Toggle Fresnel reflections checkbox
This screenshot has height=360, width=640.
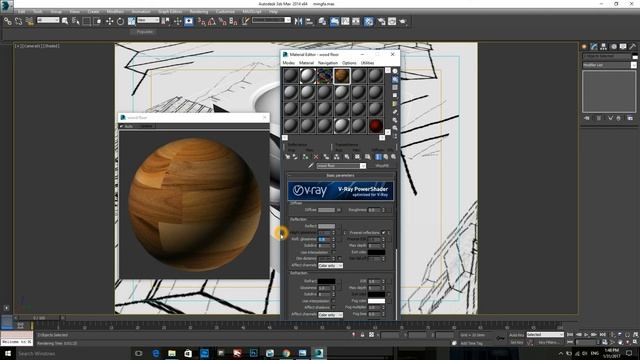[x=383, y=233]
